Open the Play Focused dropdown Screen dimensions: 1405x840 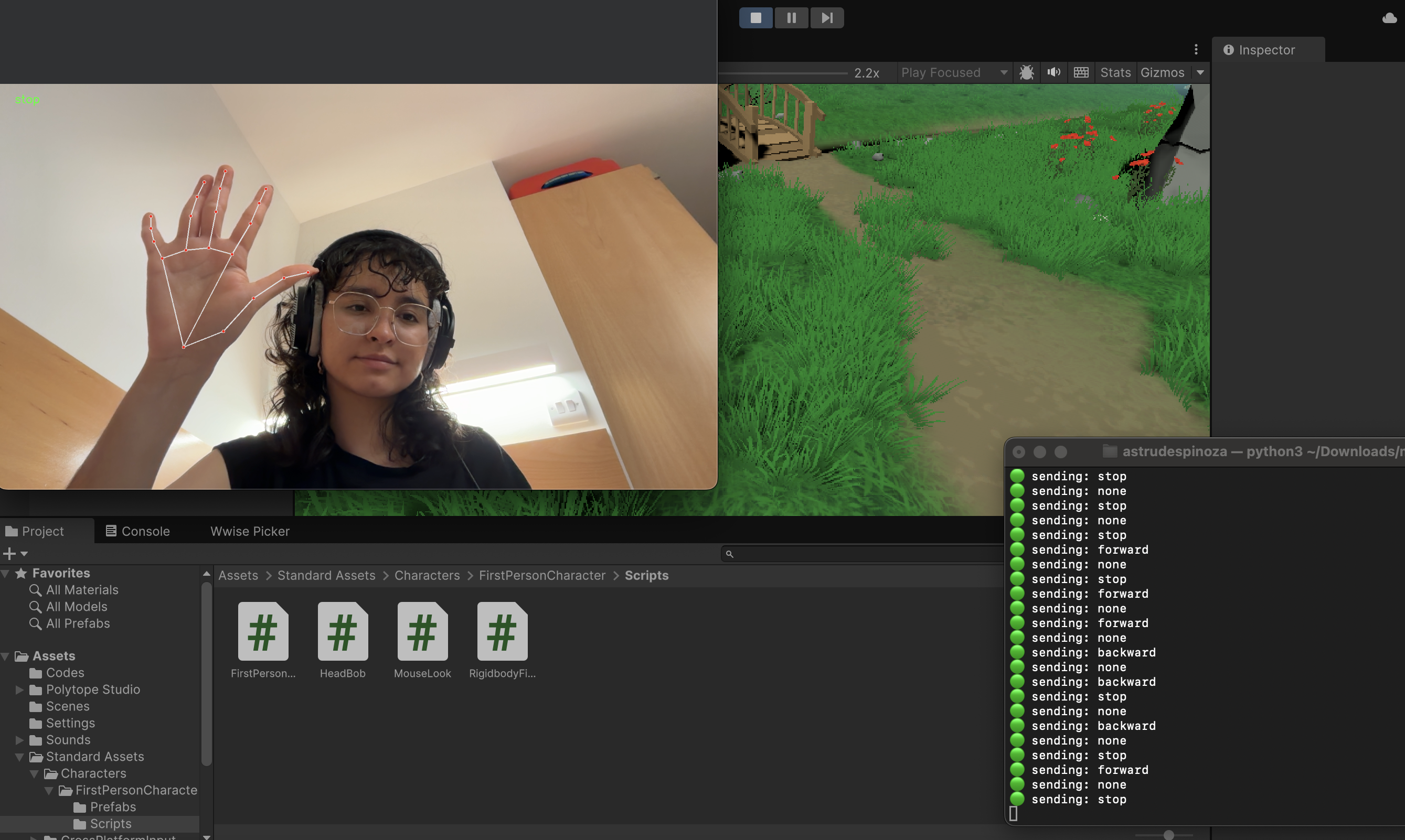[x=954, y=72]
